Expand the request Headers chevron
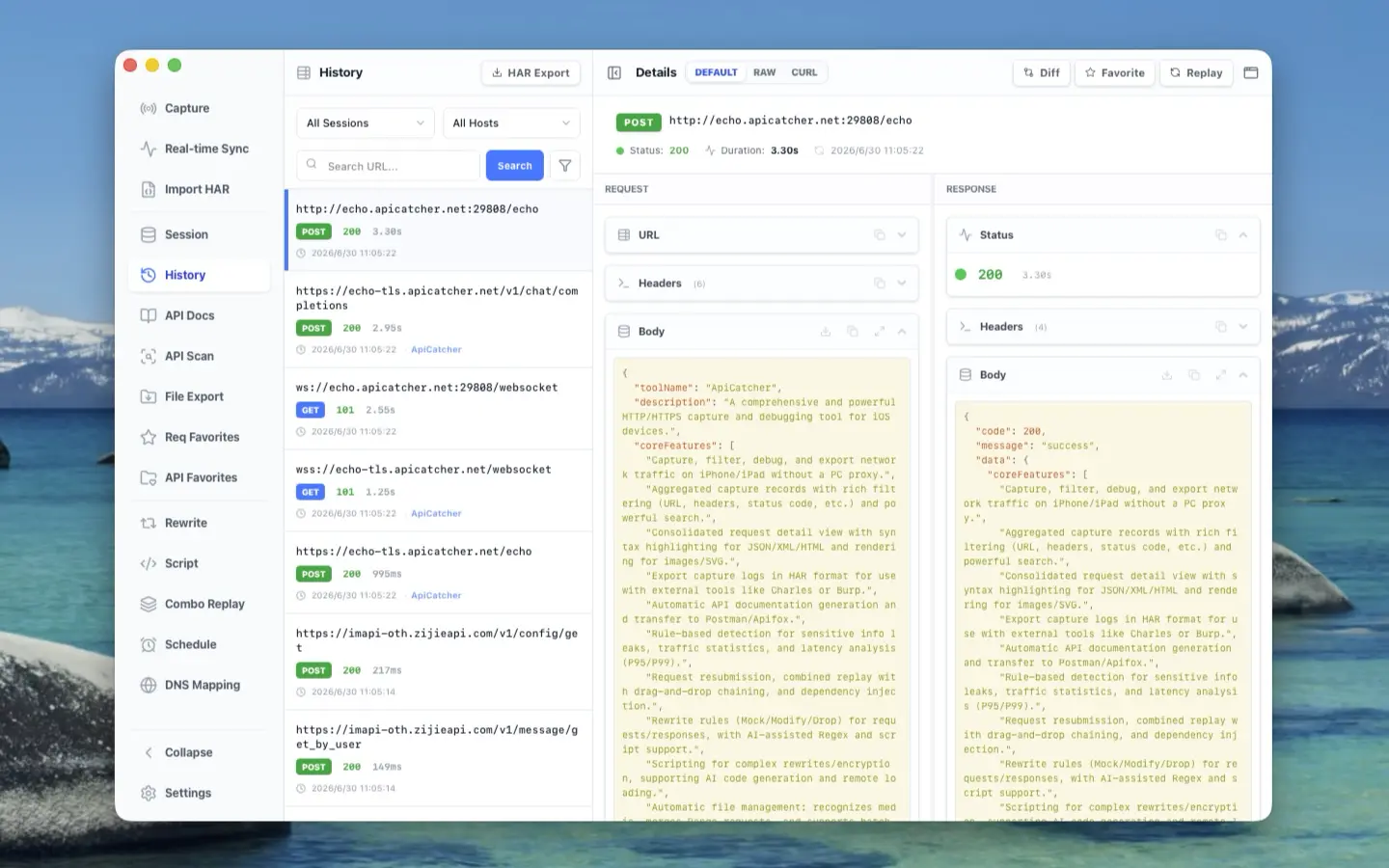The width and height of the screenshot is (1389, 868). [x=902, y=283]
